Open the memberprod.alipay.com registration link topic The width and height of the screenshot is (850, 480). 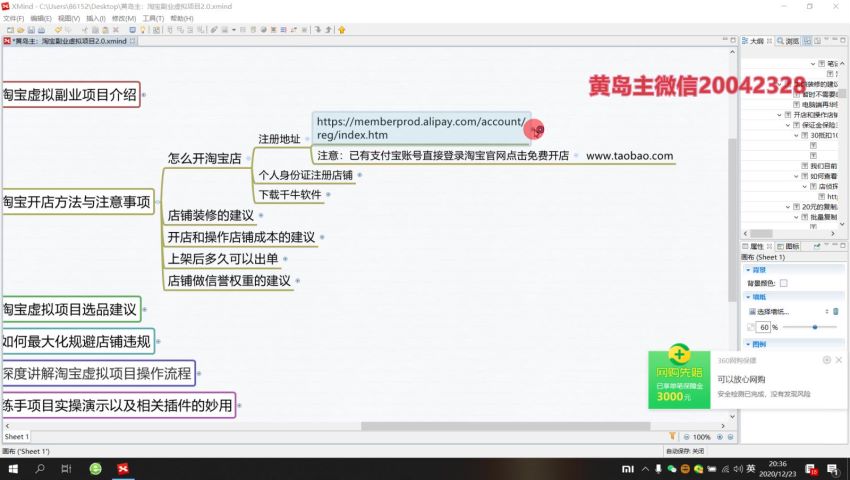click(421, 128)
